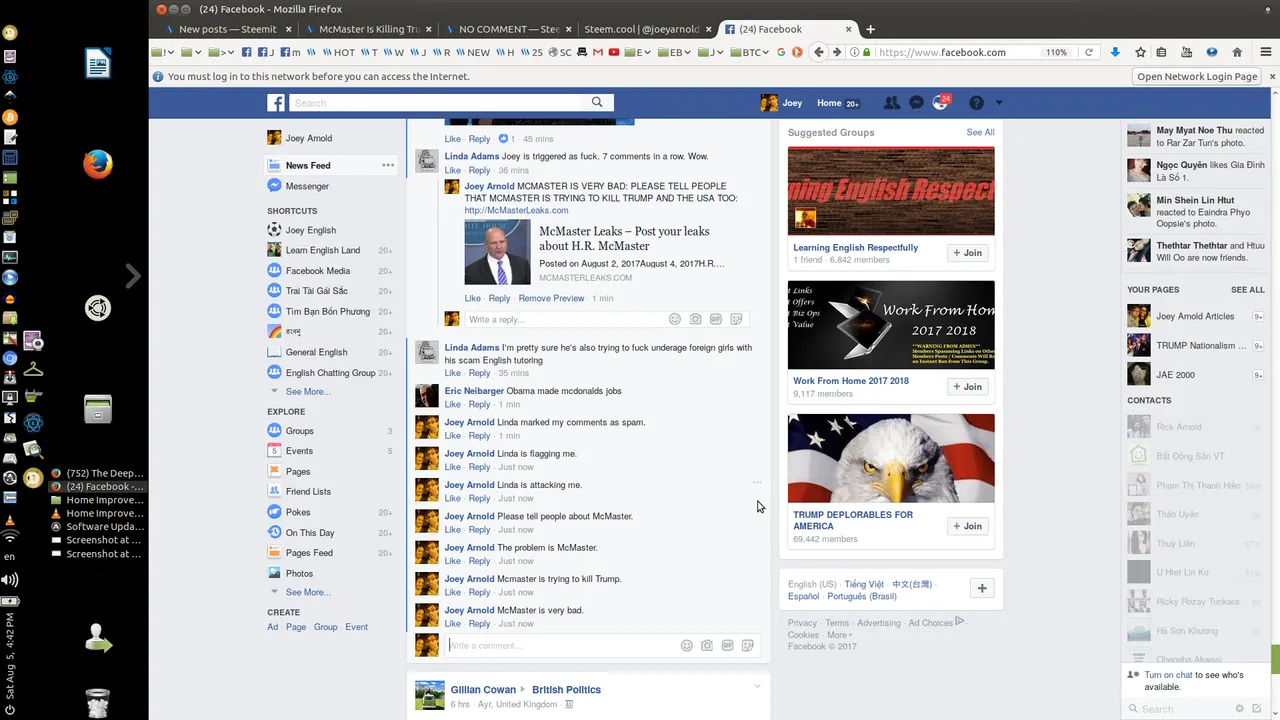Click the Facebook logo in the header
1280x720 pixels.
click(276, 103)
